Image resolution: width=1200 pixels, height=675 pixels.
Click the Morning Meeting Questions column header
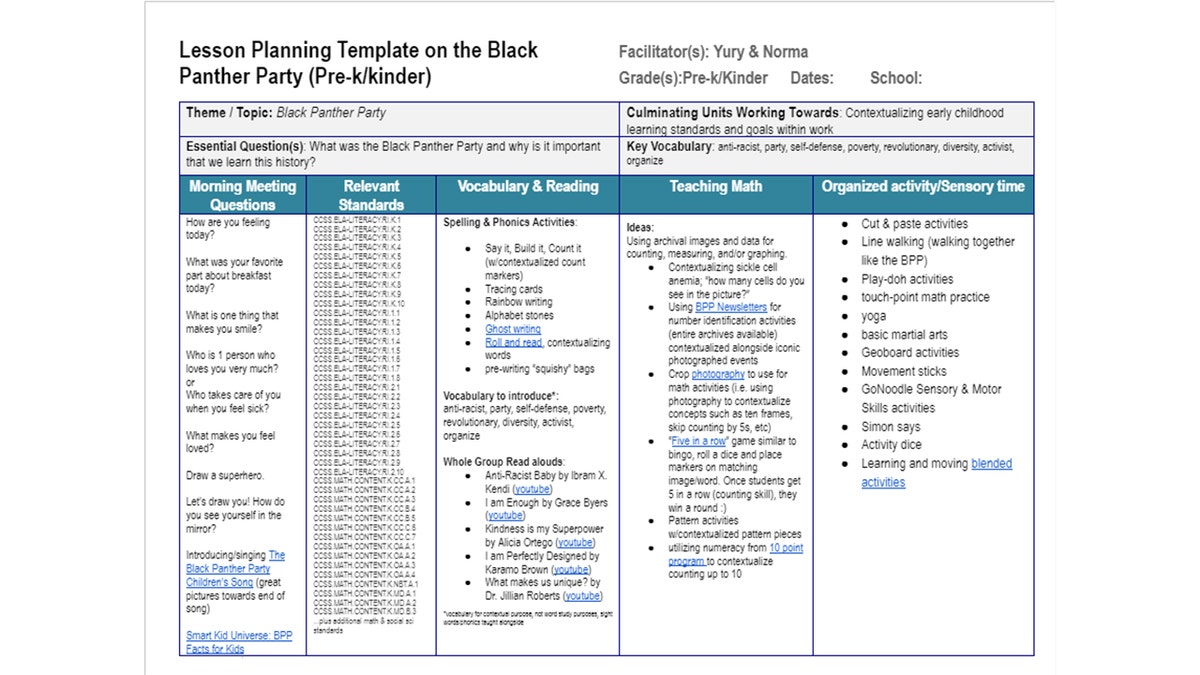[243, 195]
